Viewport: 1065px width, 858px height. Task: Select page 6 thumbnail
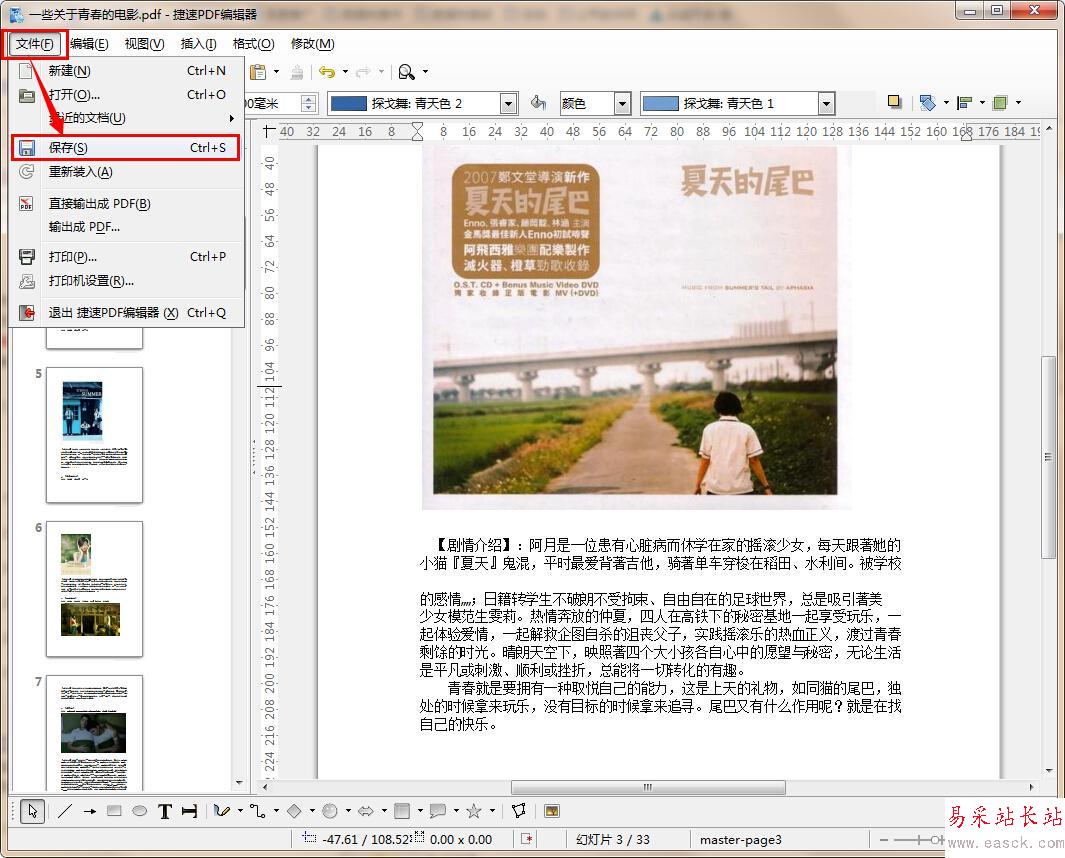[94, 589]
